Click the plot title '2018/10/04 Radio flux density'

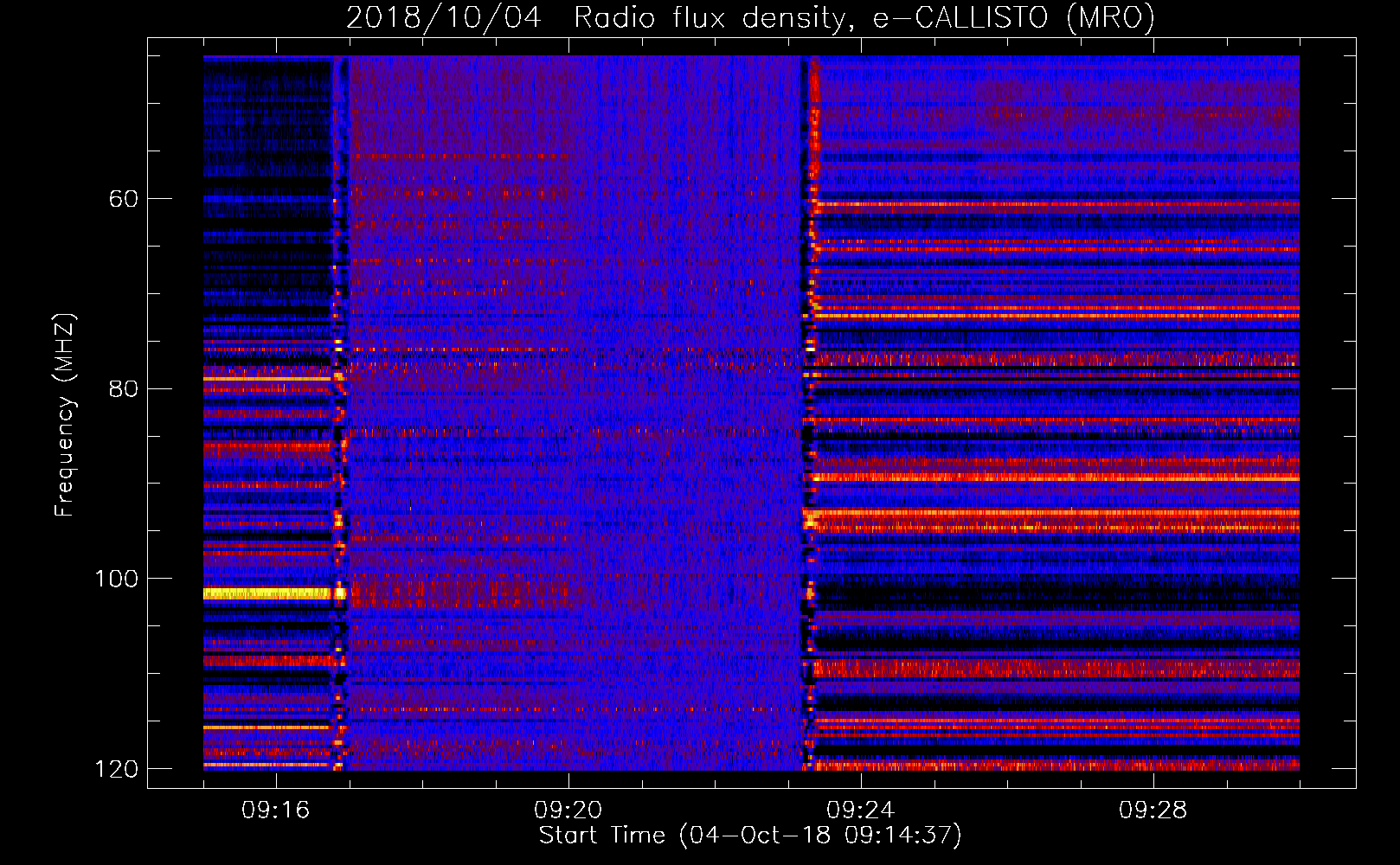(x=750, y=17)
